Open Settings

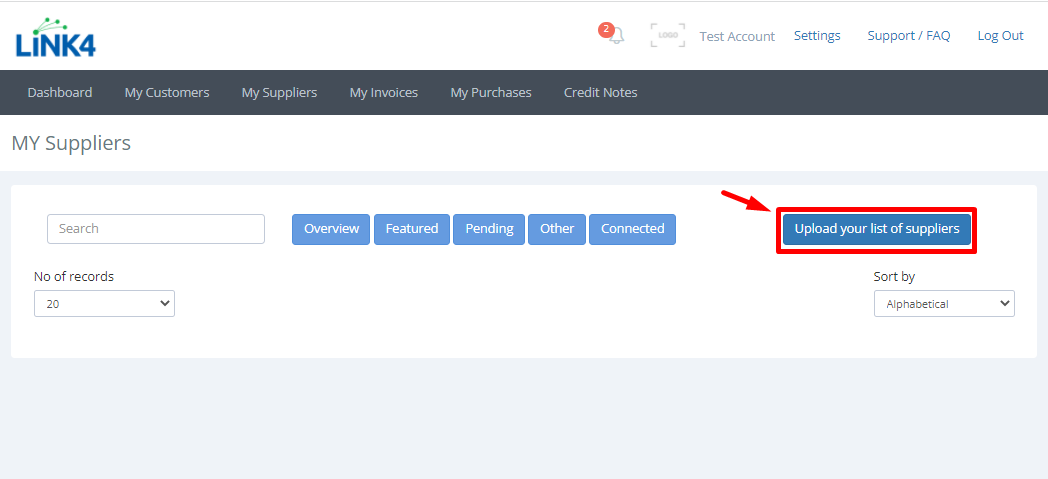coord(817,35)
